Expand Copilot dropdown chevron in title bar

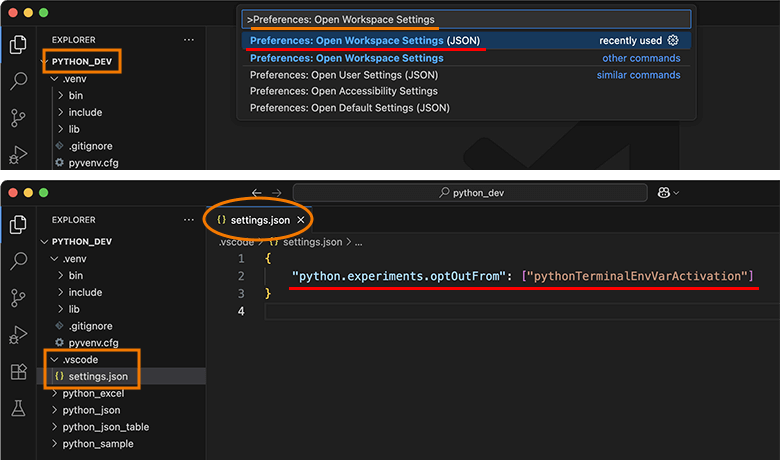point(676,193)
